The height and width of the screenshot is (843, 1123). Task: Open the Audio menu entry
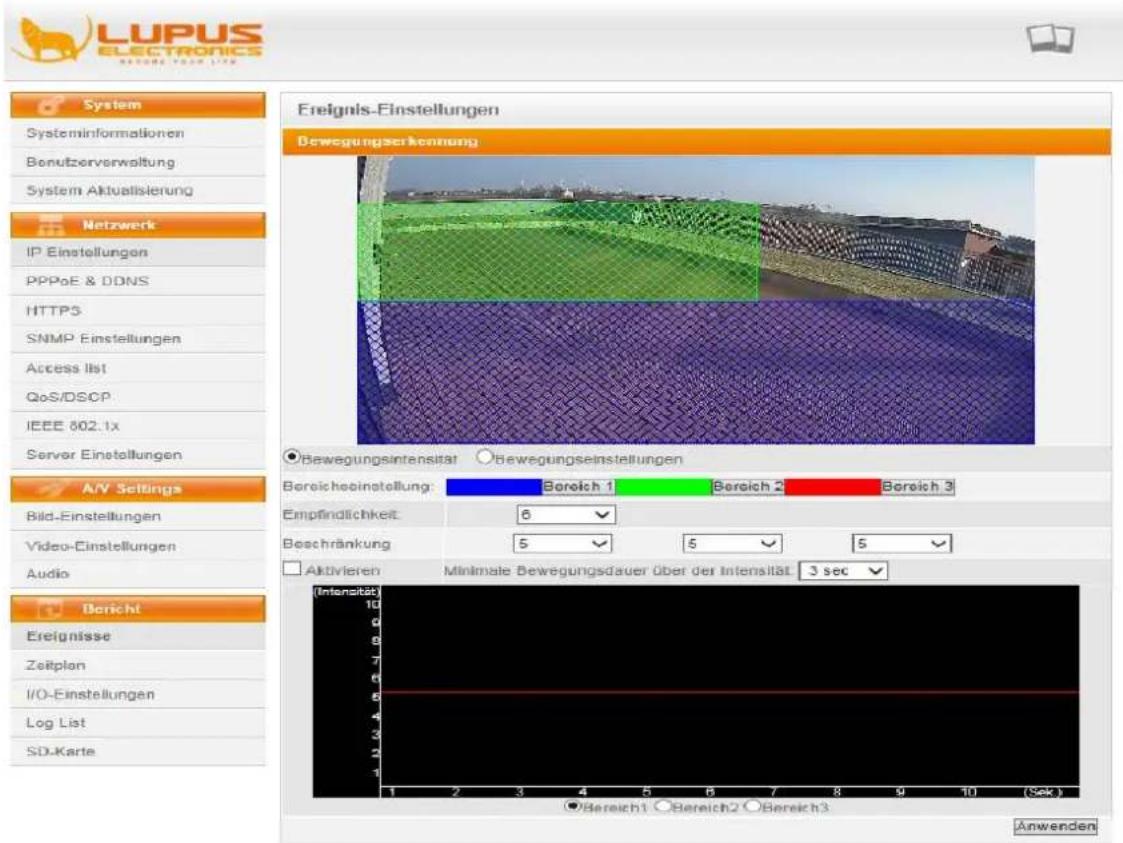coord(138,574)
